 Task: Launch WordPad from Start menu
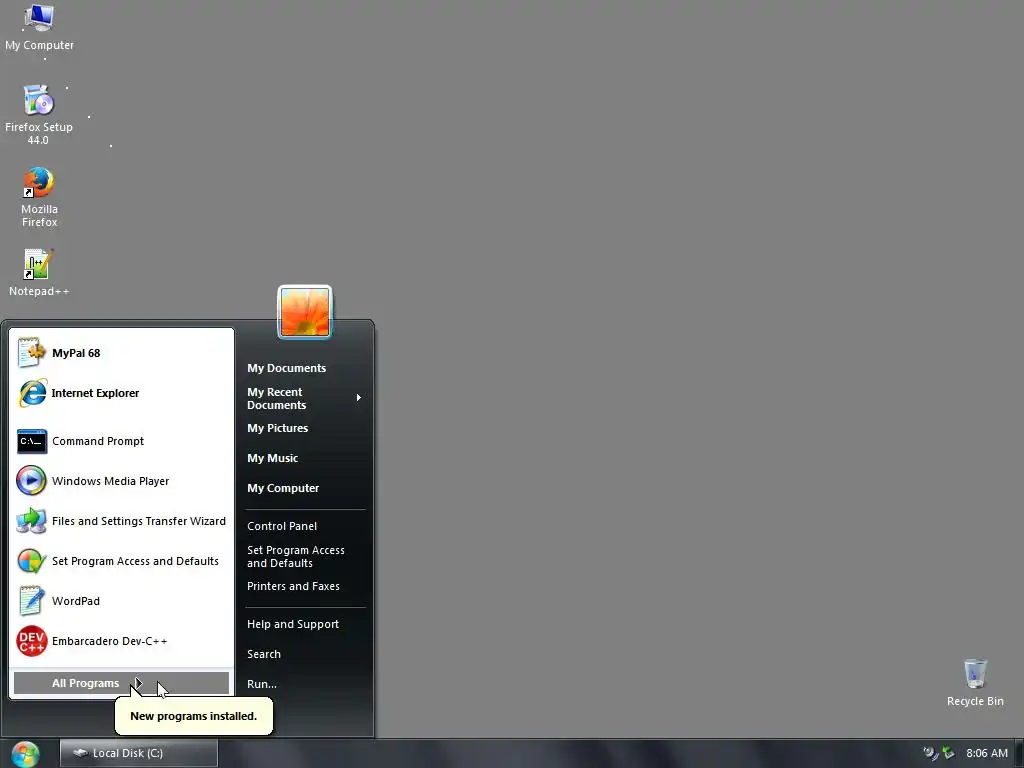pos(121,601)
